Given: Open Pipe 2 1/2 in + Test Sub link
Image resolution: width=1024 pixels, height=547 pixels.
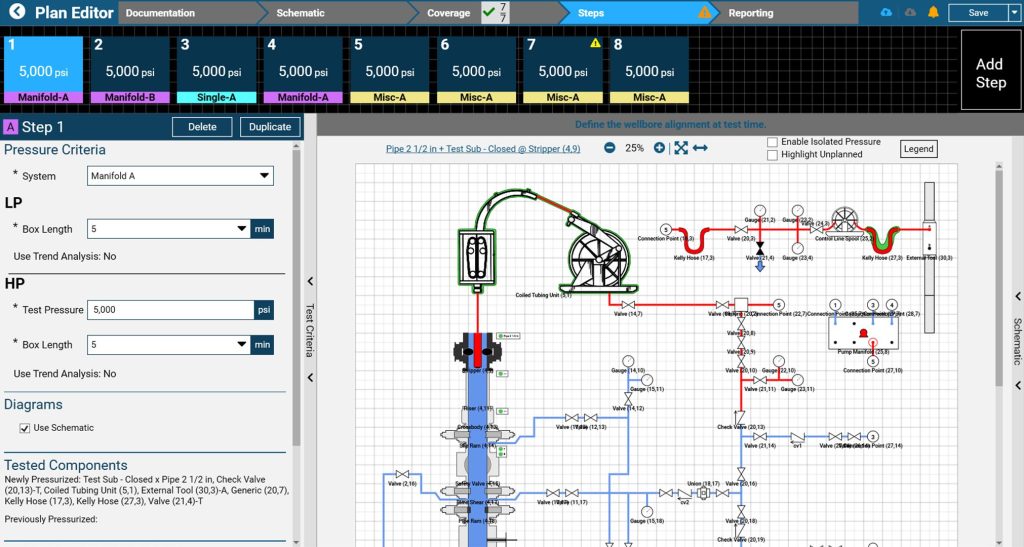Looking at the screenshot, I should [483, 149].
